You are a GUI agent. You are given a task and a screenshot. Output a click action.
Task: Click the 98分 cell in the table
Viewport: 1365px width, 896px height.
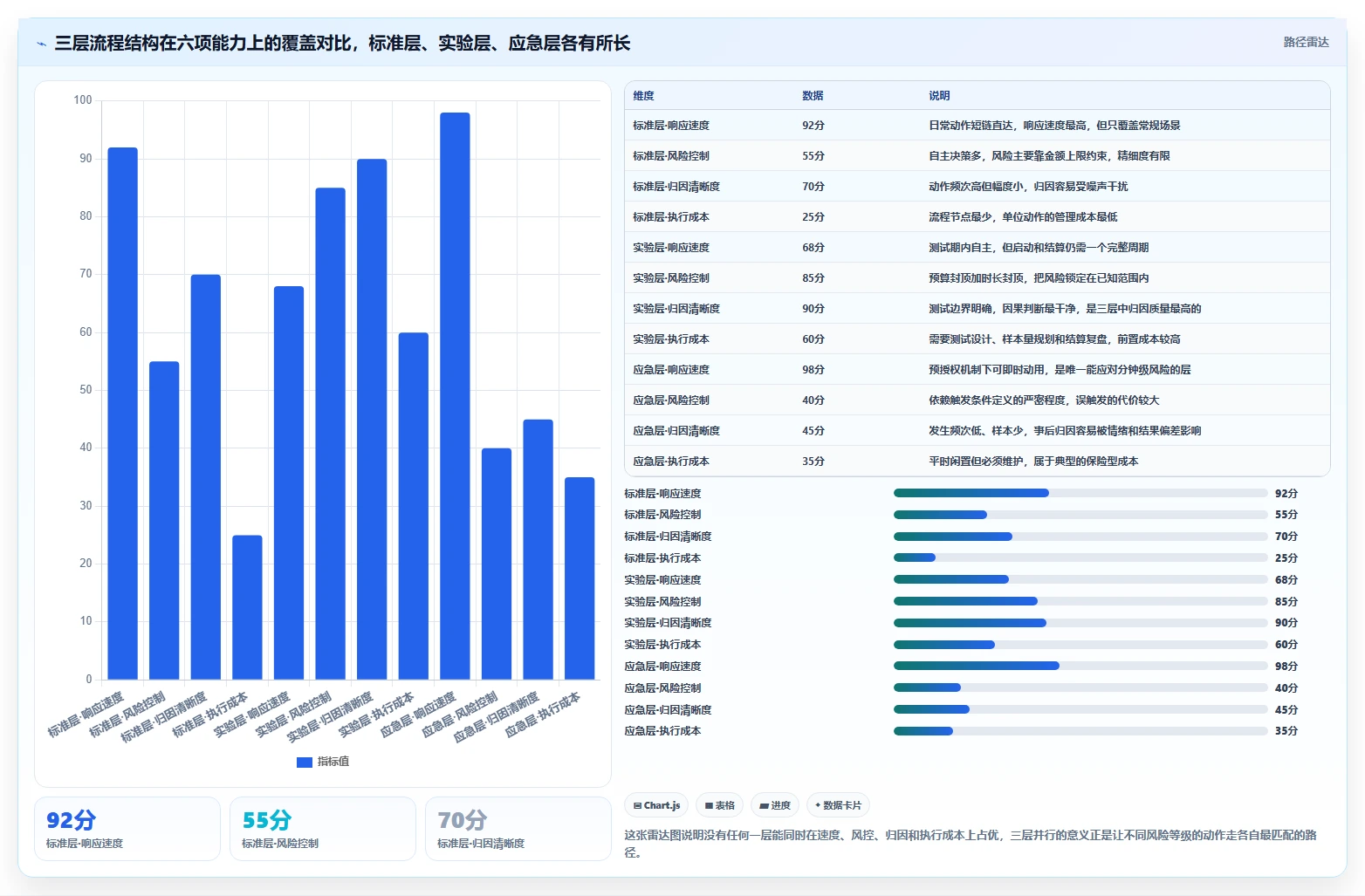pyautogui.click(x=813, y=370)
